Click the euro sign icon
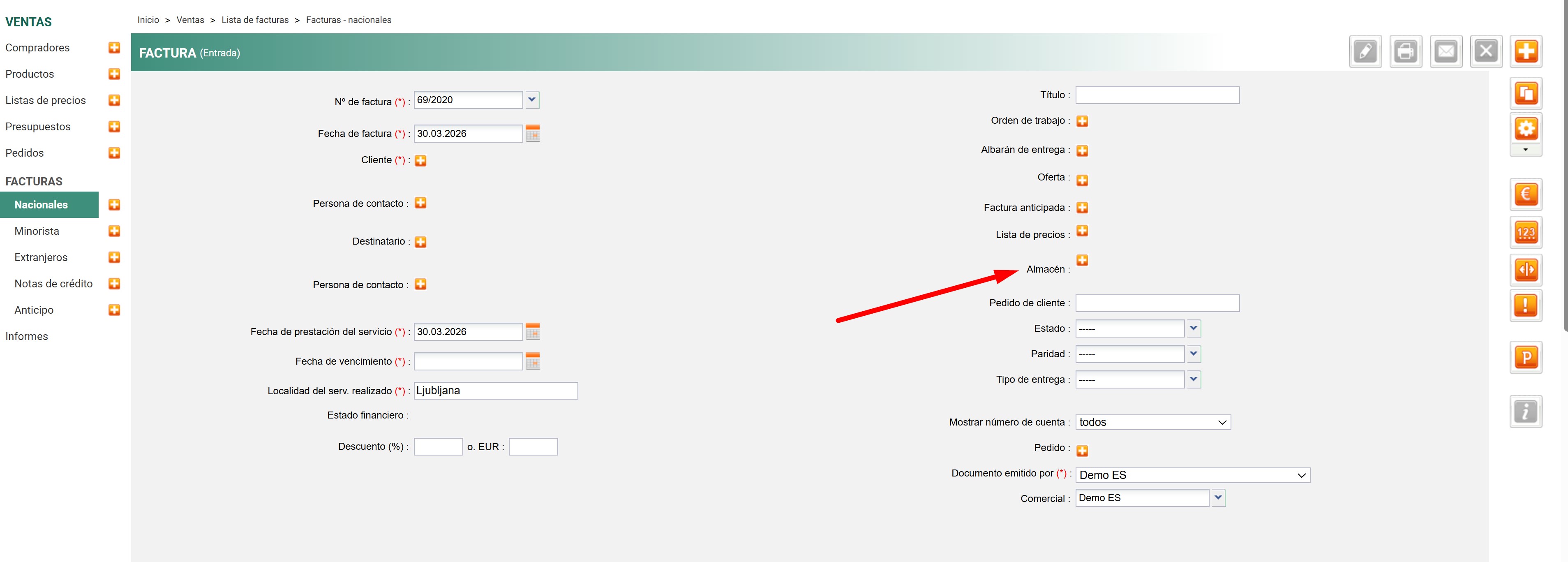 pyautogui.click(x=1525, y=195)
